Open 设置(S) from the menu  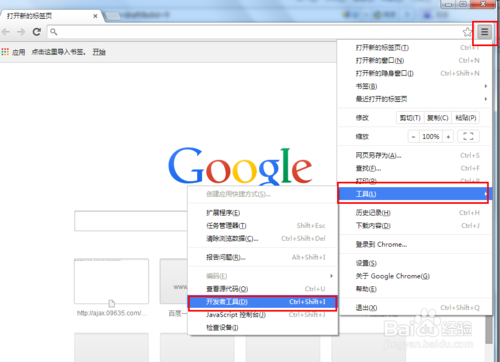pos(415,263)
